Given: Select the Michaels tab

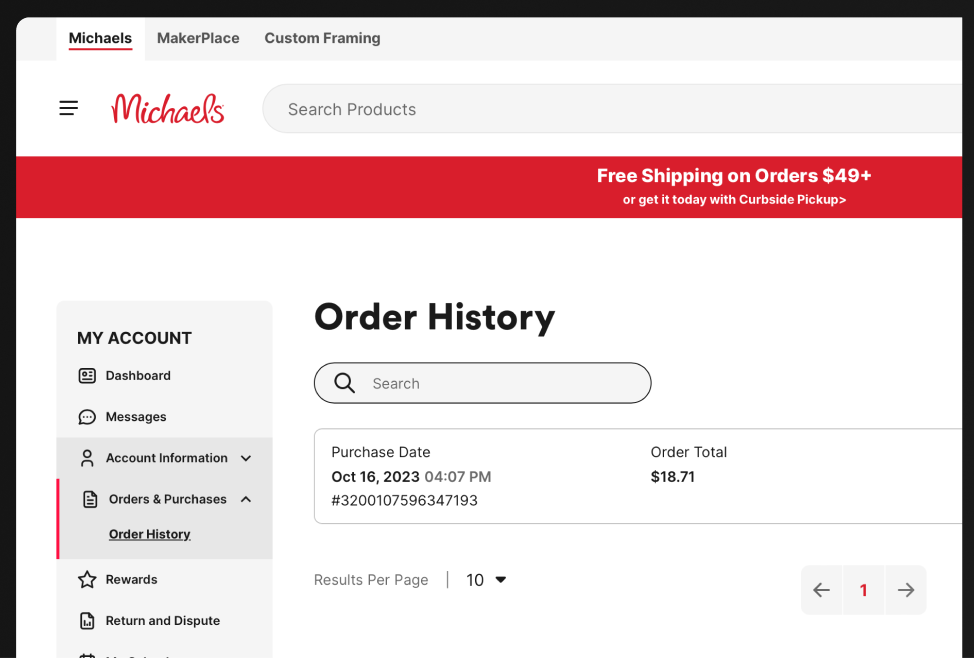Looking at the screenshot, I should point(100,38).
